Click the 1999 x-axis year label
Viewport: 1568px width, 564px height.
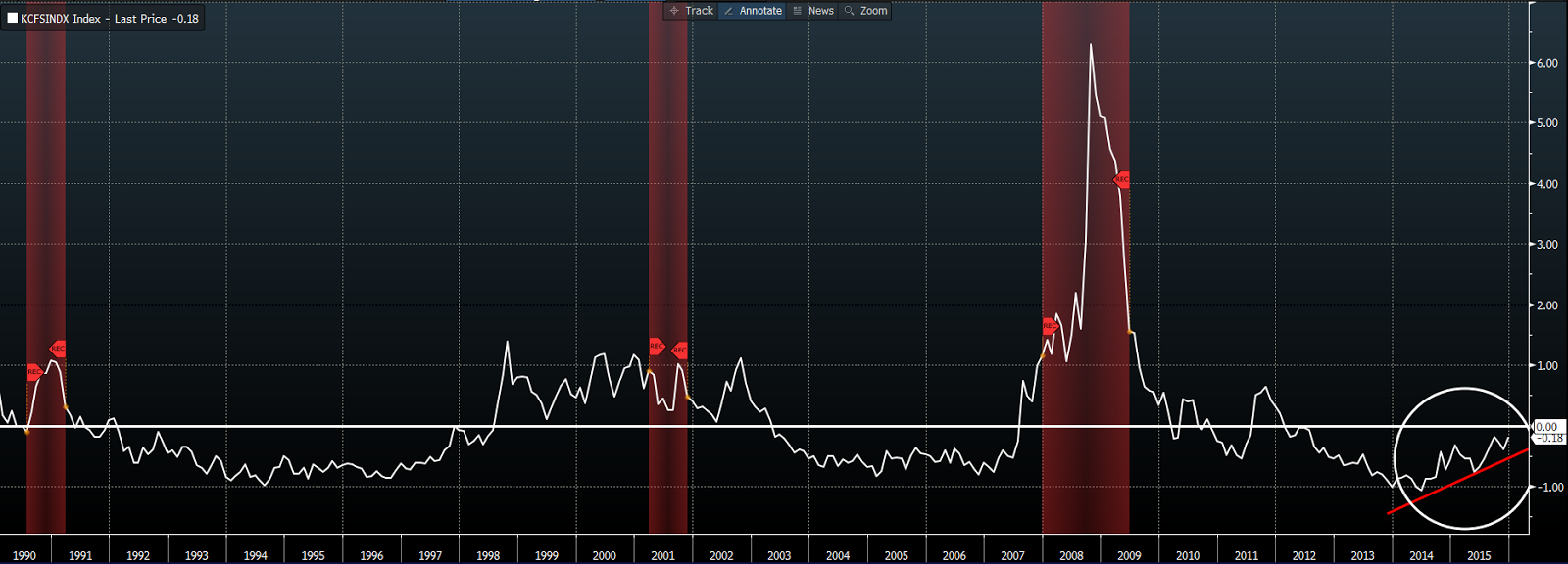pos(547,555)
